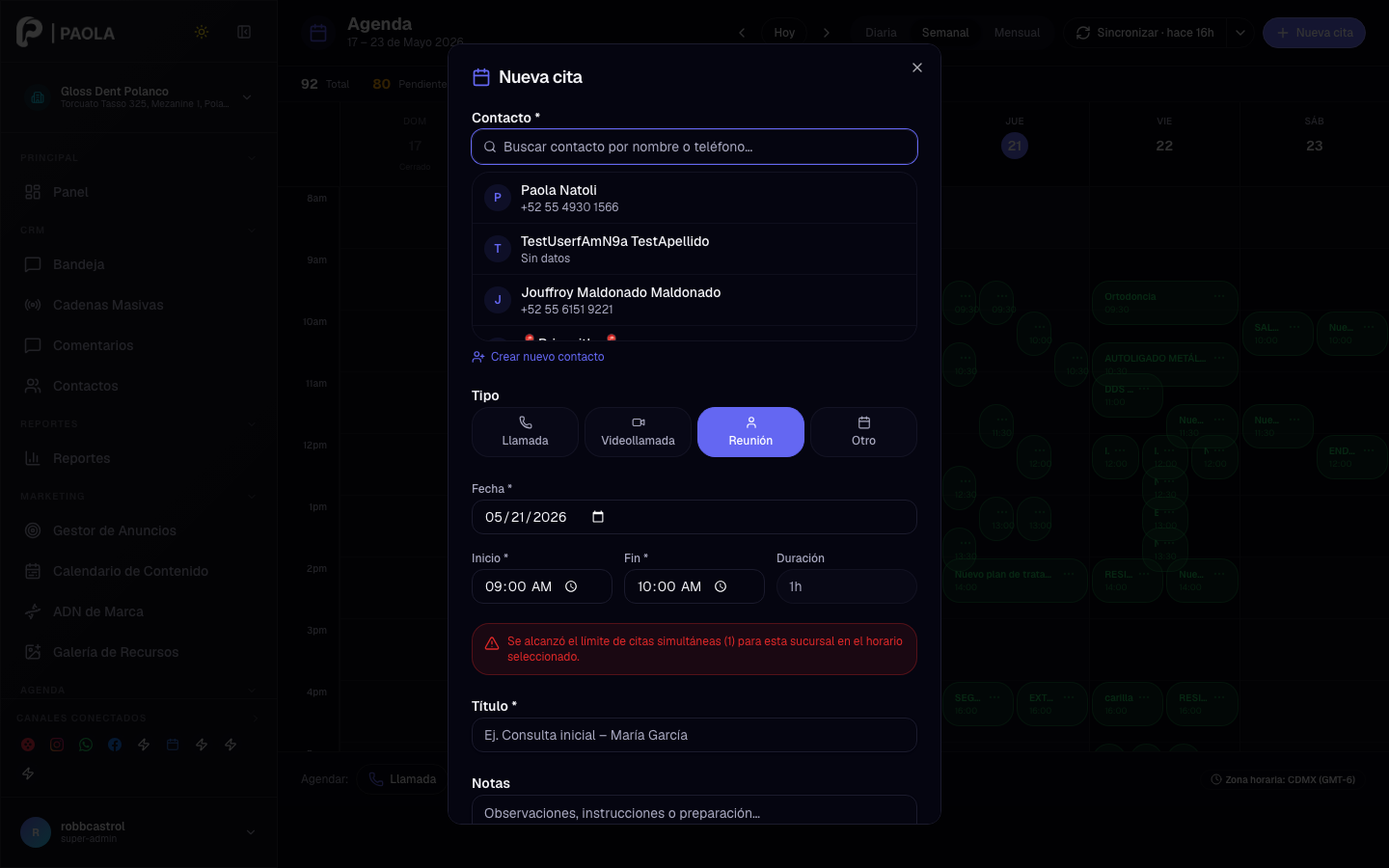The width and height of the screenshot is (1389, 868).
Task: Collapse the CRM sidebar section
Action: click(x=252, y=231)
